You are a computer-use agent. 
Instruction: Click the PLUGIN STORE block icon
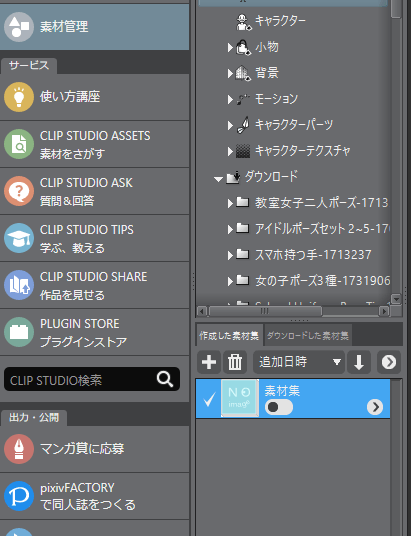tap(19, 332)
